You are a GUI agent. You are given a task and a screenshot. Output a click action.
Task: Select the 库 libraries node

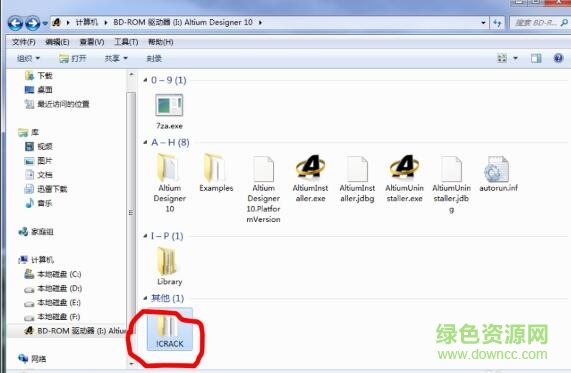(x=28, y=132)
